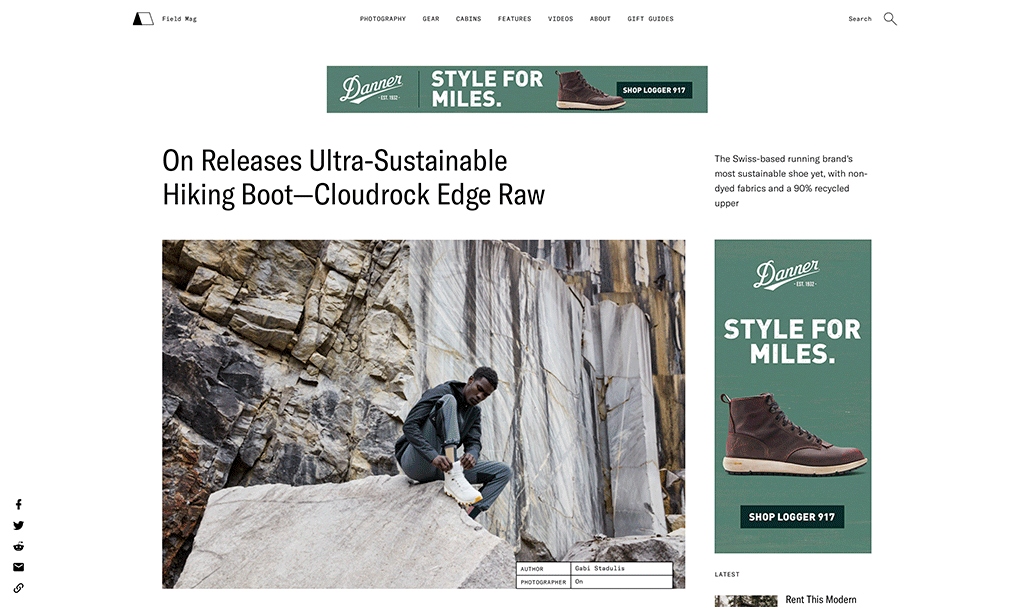The height and width of the screenshot is (607, 1034).
Task: Open the Cabins nav link
Action: pos(468,18)
